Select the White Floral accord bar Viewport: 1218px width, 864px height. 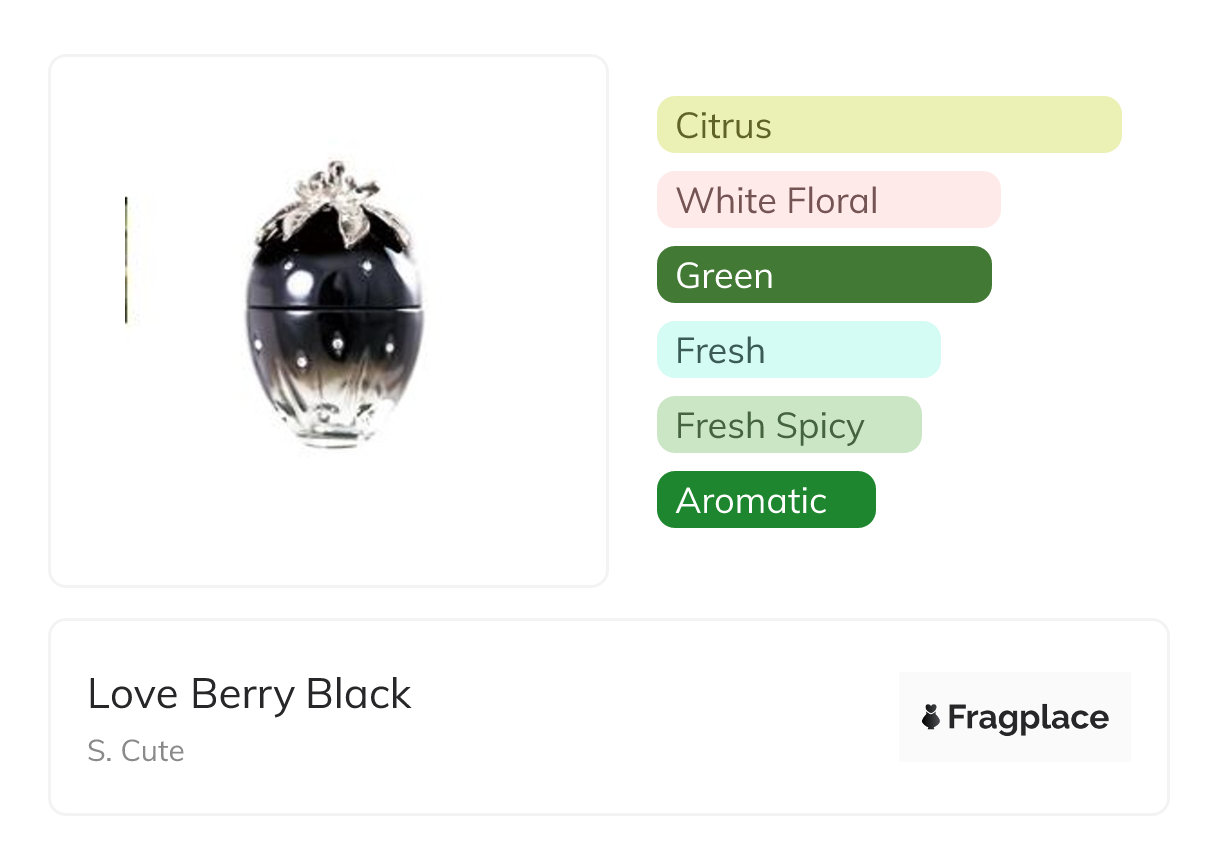click(x=828, y=200)
